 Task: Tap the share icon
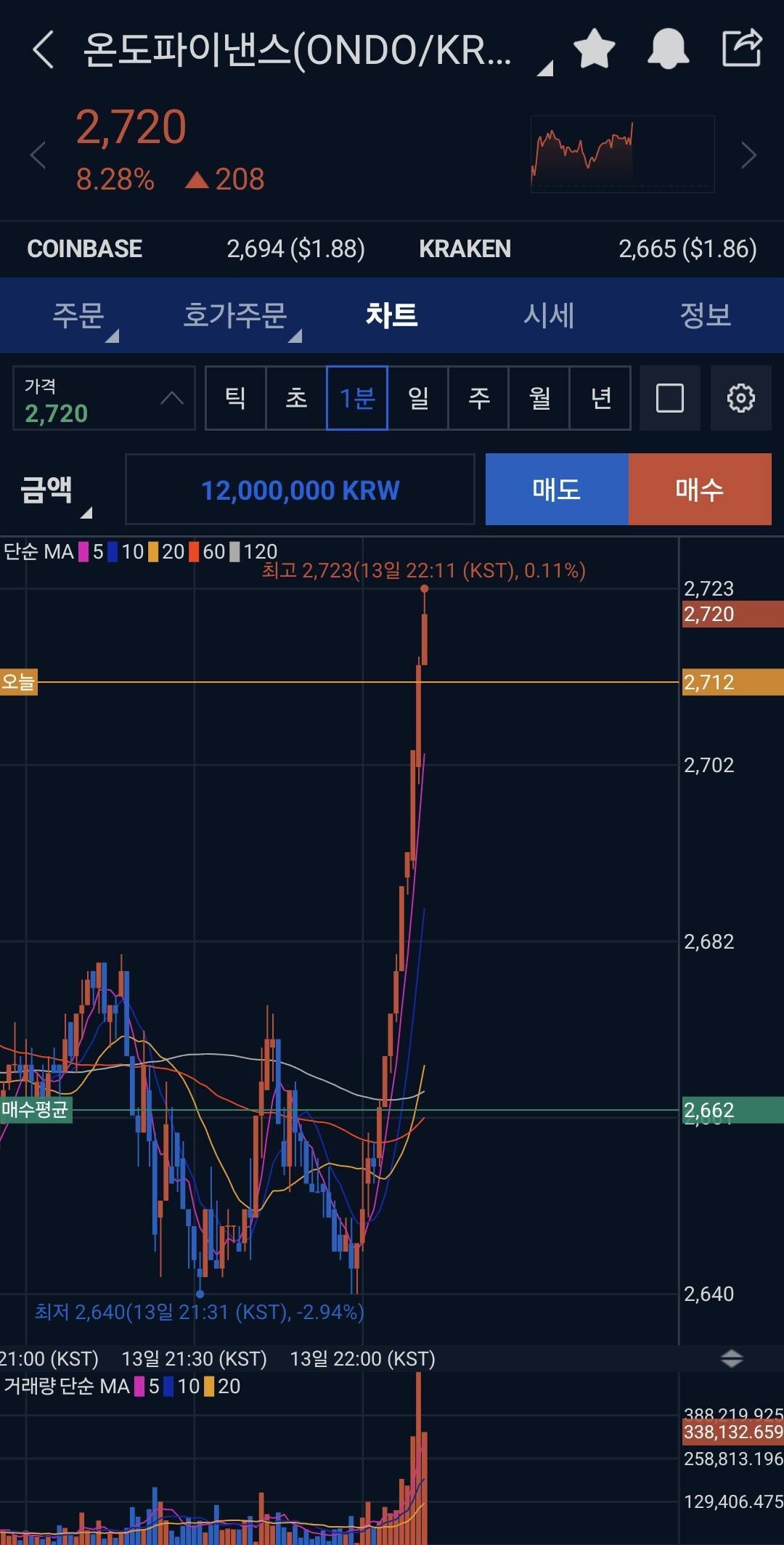coord(742,48)
